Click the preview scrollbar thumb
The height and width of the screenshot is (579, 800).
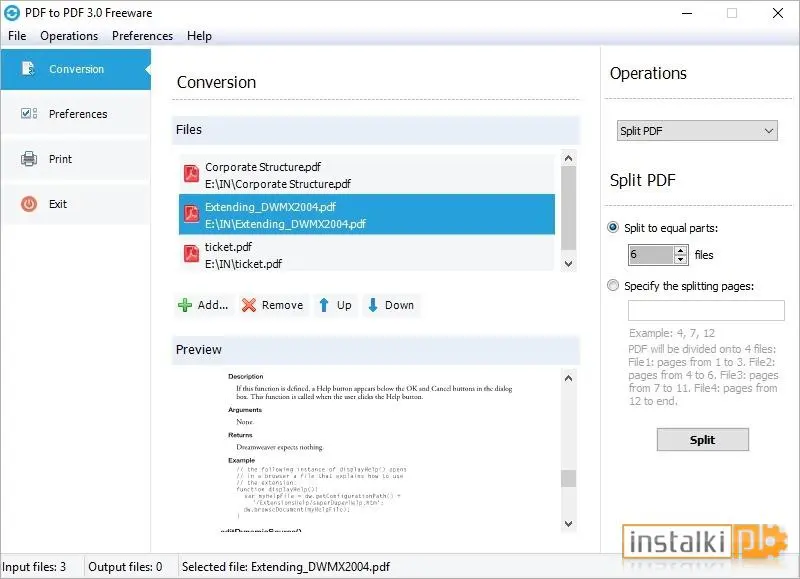pyautogui.click(x=568, y=478)
